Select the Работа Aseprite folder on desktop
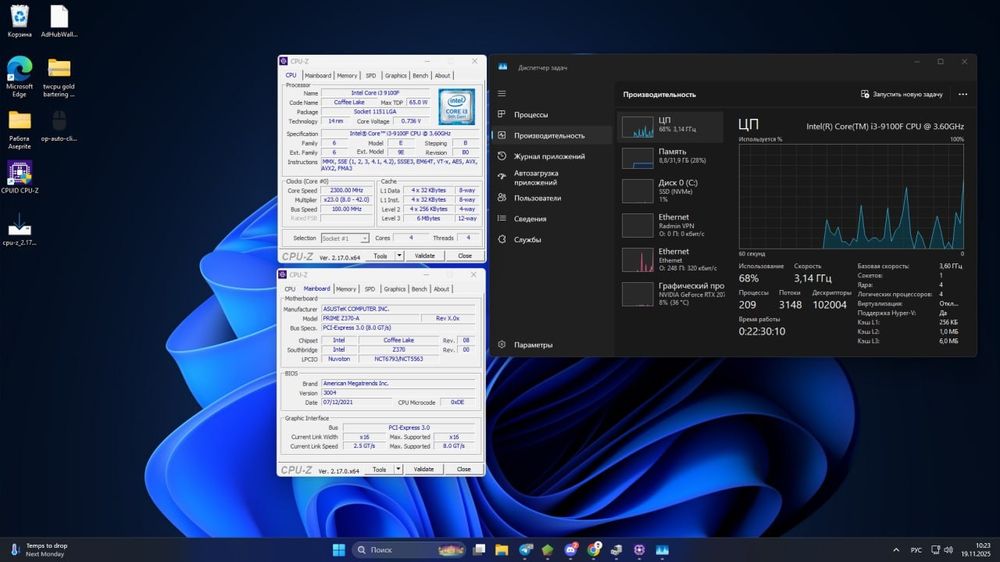Image resolution: width=1000 pixels, height=562 pixels. tap(20, 129)
